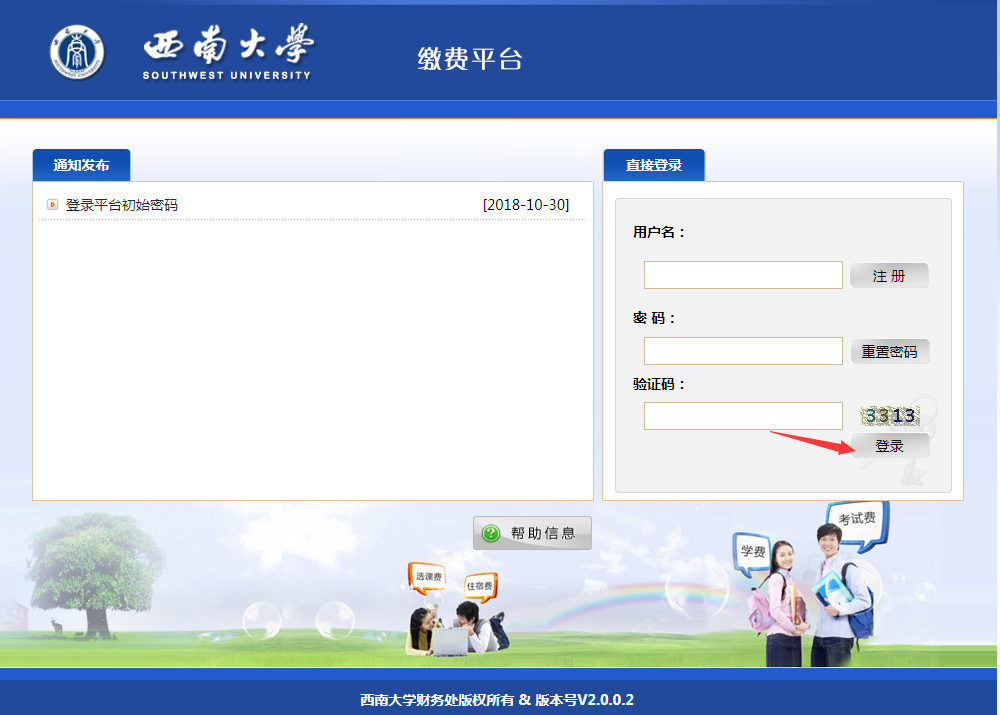Click the 选课费 speech bubble

click(427, 576)
